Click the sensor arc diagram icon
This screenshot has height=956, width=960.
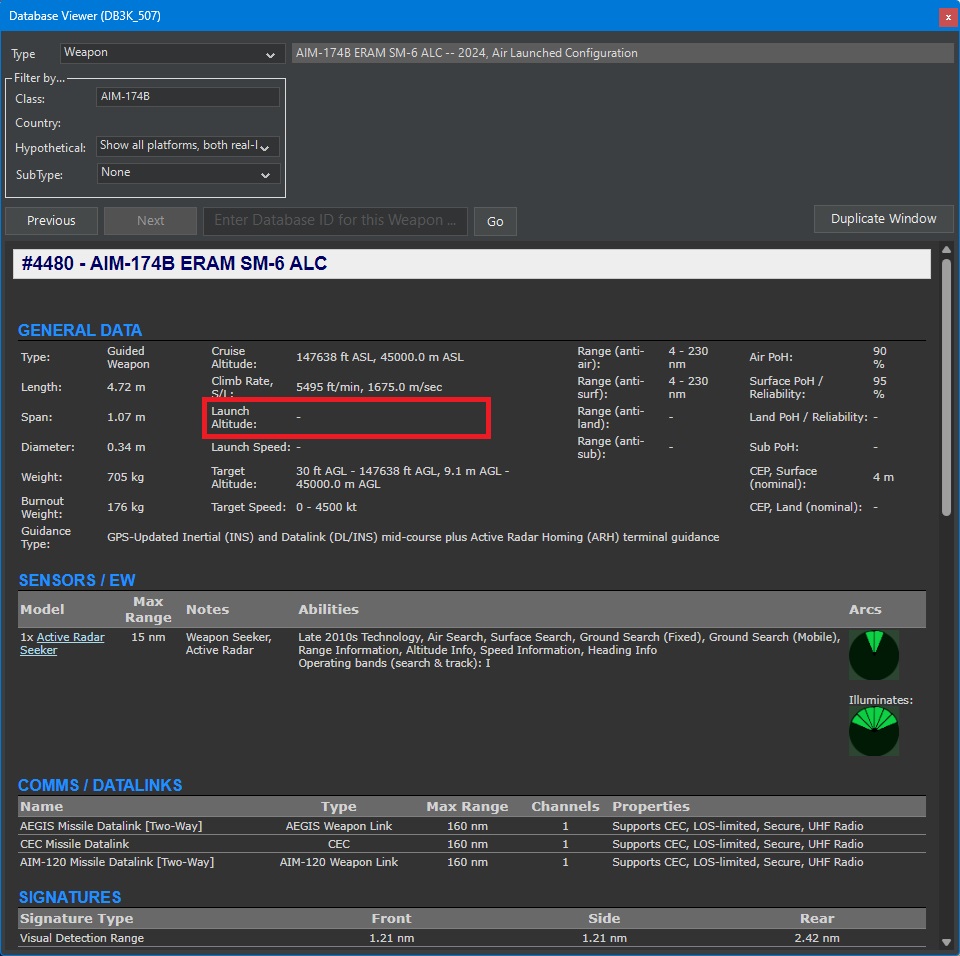coord(874,655)
